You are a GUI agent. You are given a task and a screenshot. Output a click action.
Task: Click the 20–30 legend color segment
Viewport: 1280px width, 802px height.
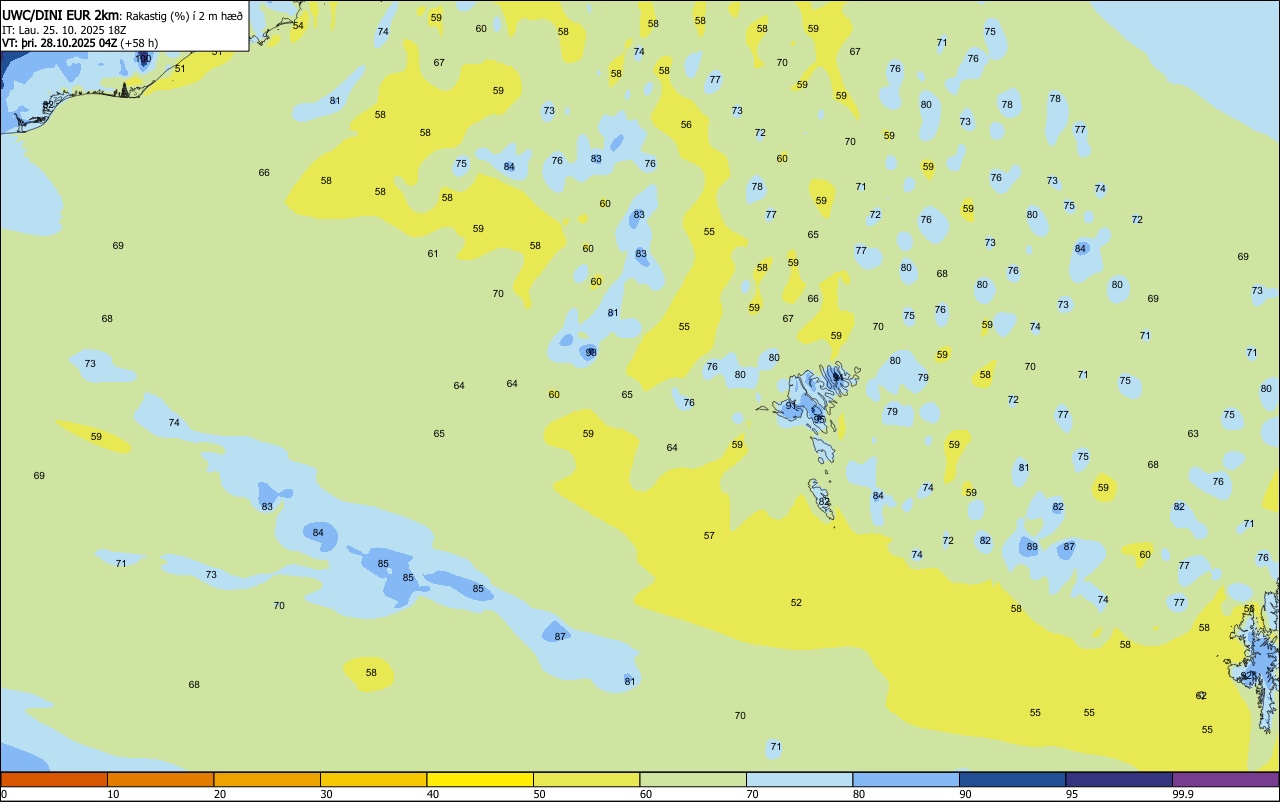[x=267, y=779]
